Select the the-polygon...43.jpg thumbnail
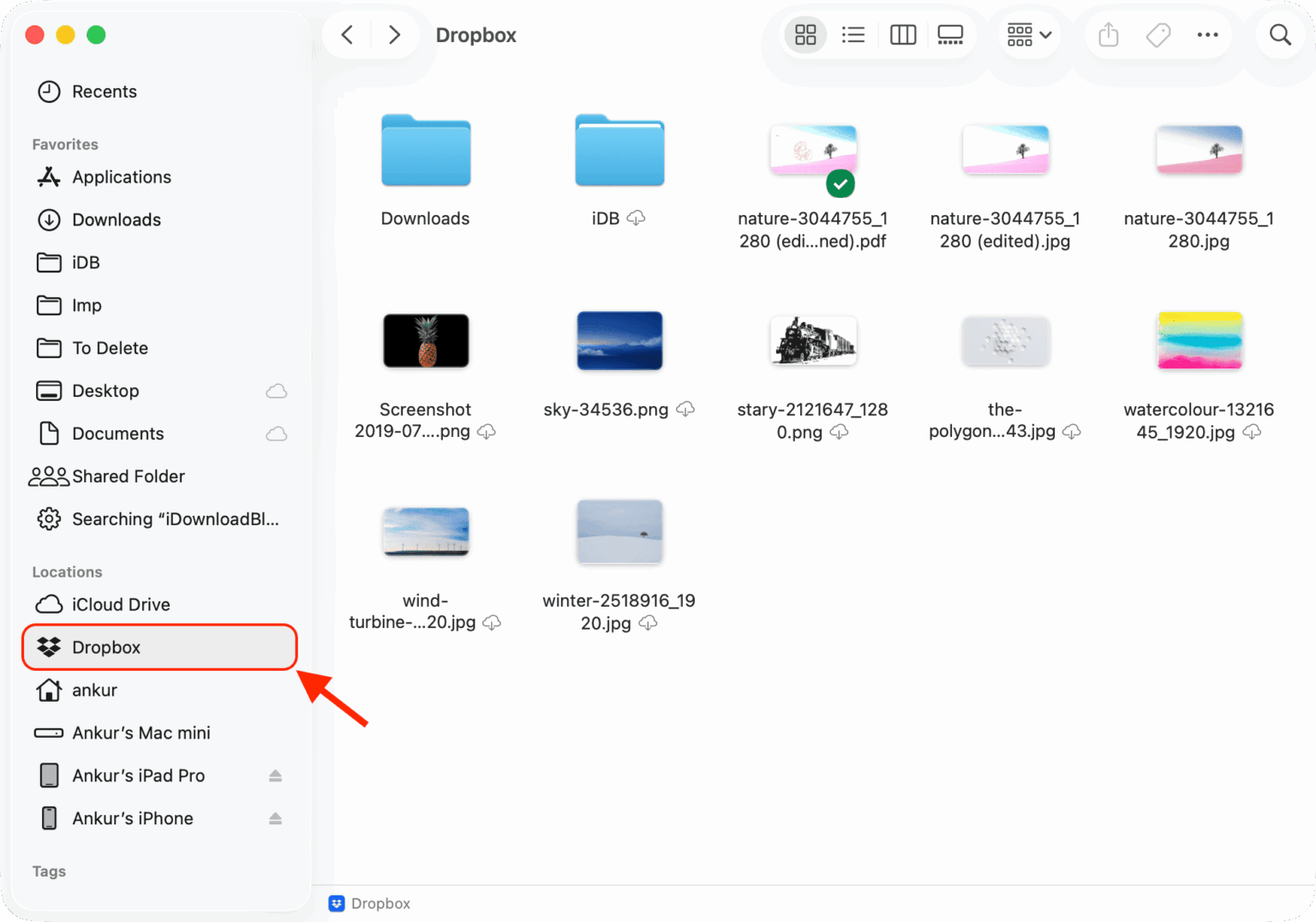Image resolution: width=1316 pixels, height=922 pixels. point(1006,341)
